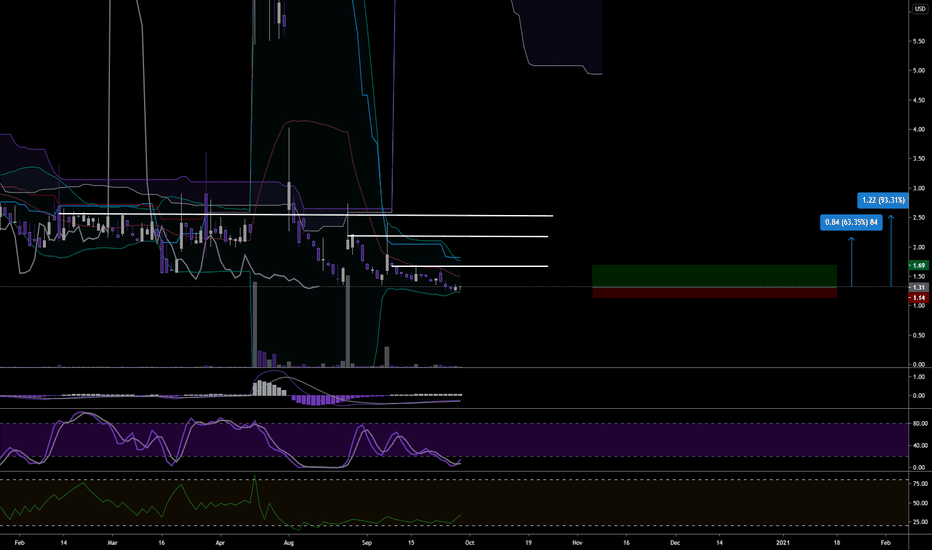Screen dimensions: 932x550
Task: Click the 1.31 current price tag
Action: (x=918, y=287)
